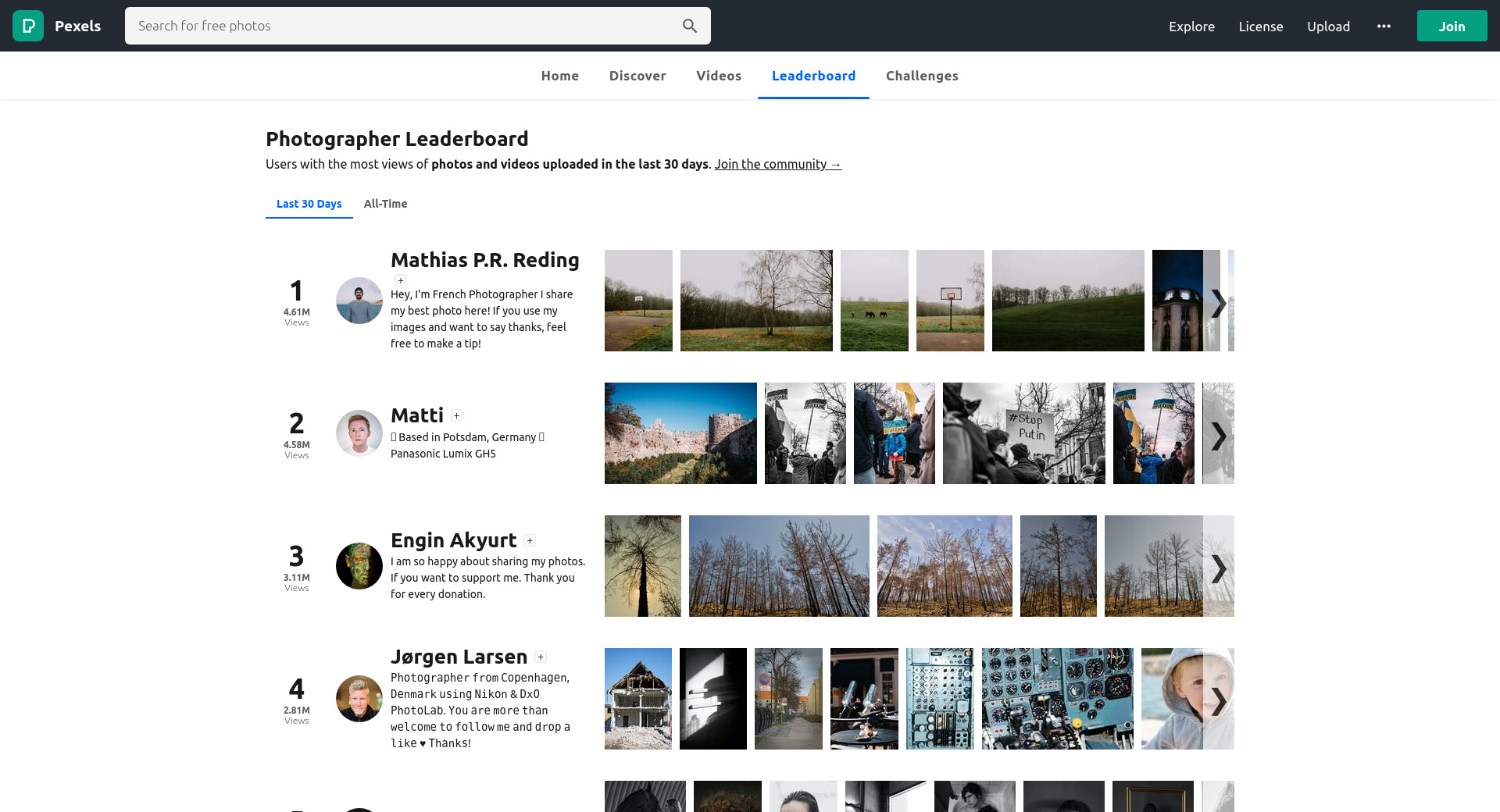Click the Join button
The image size is (1500, 812).
[x=1452, y=26]
